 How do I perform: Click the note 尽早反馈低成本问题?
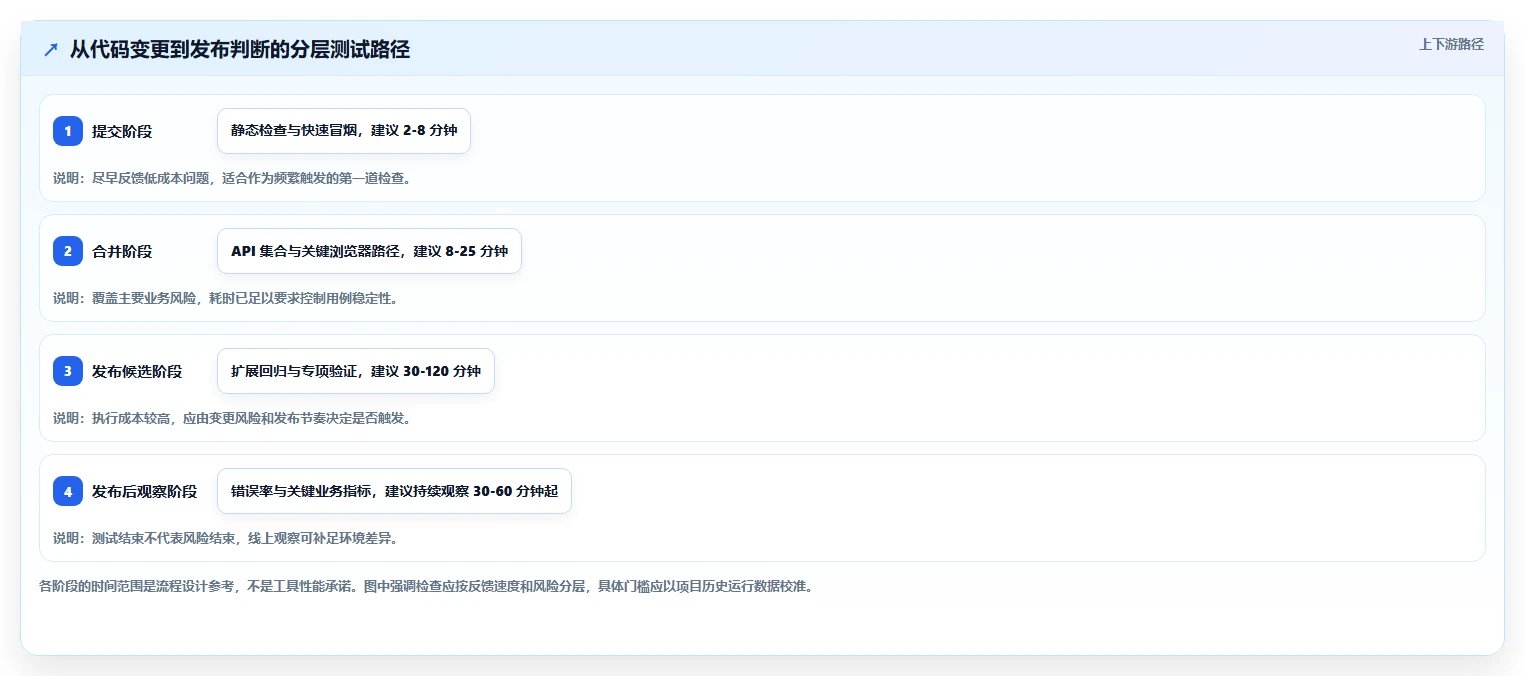[x=232, y=179]
